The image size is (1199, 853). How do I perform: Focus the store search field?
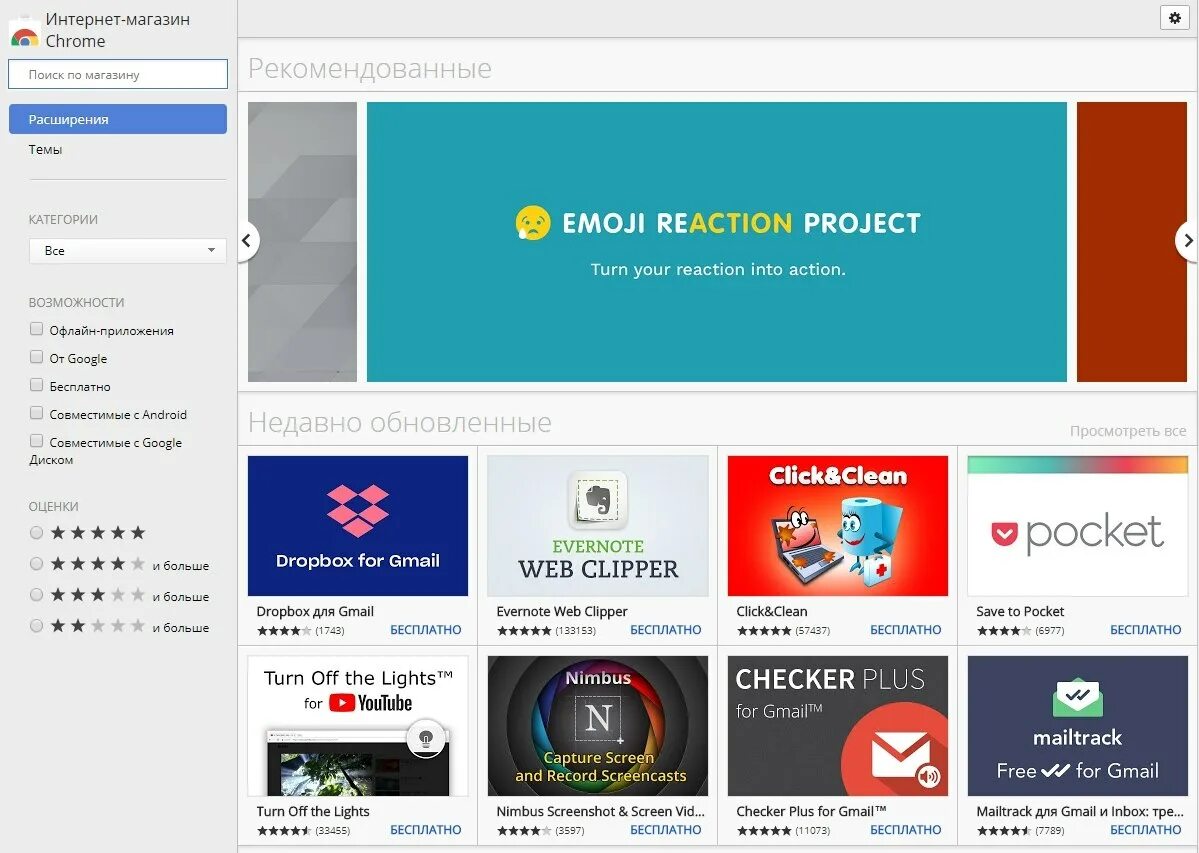(x=118, y=74)
